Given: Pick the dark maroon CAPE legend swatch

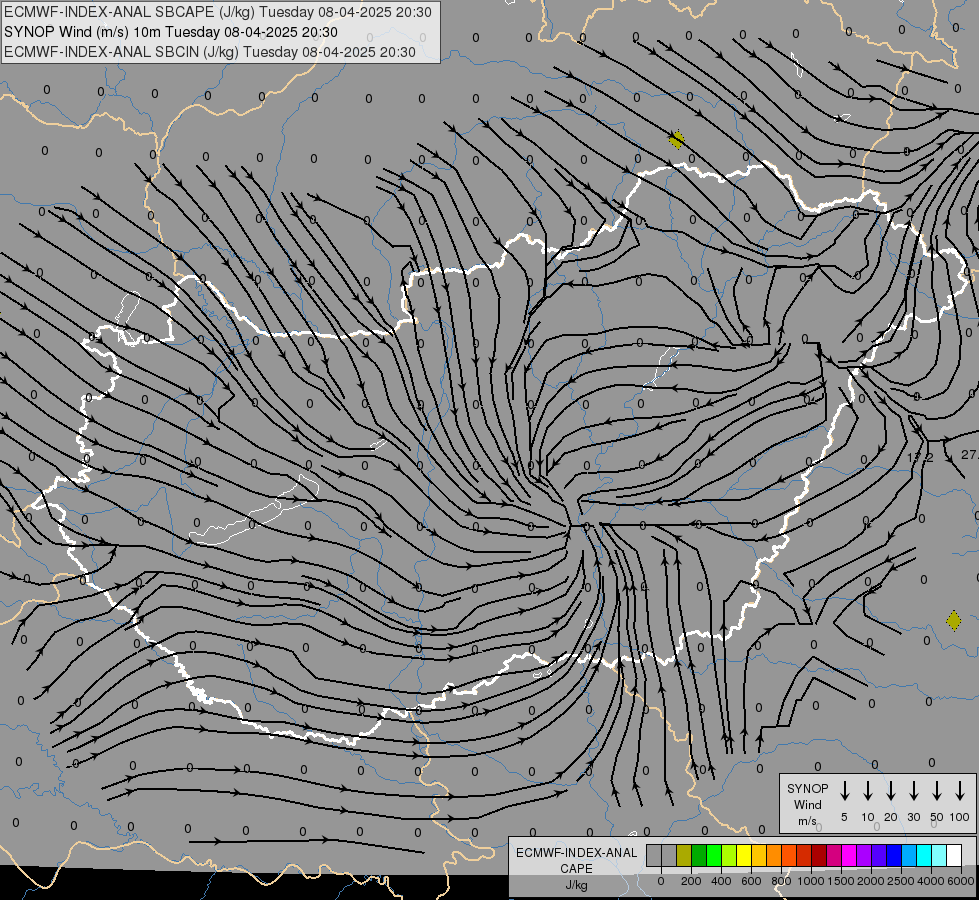Looking at the screenshot, I should tap(819, 855).
